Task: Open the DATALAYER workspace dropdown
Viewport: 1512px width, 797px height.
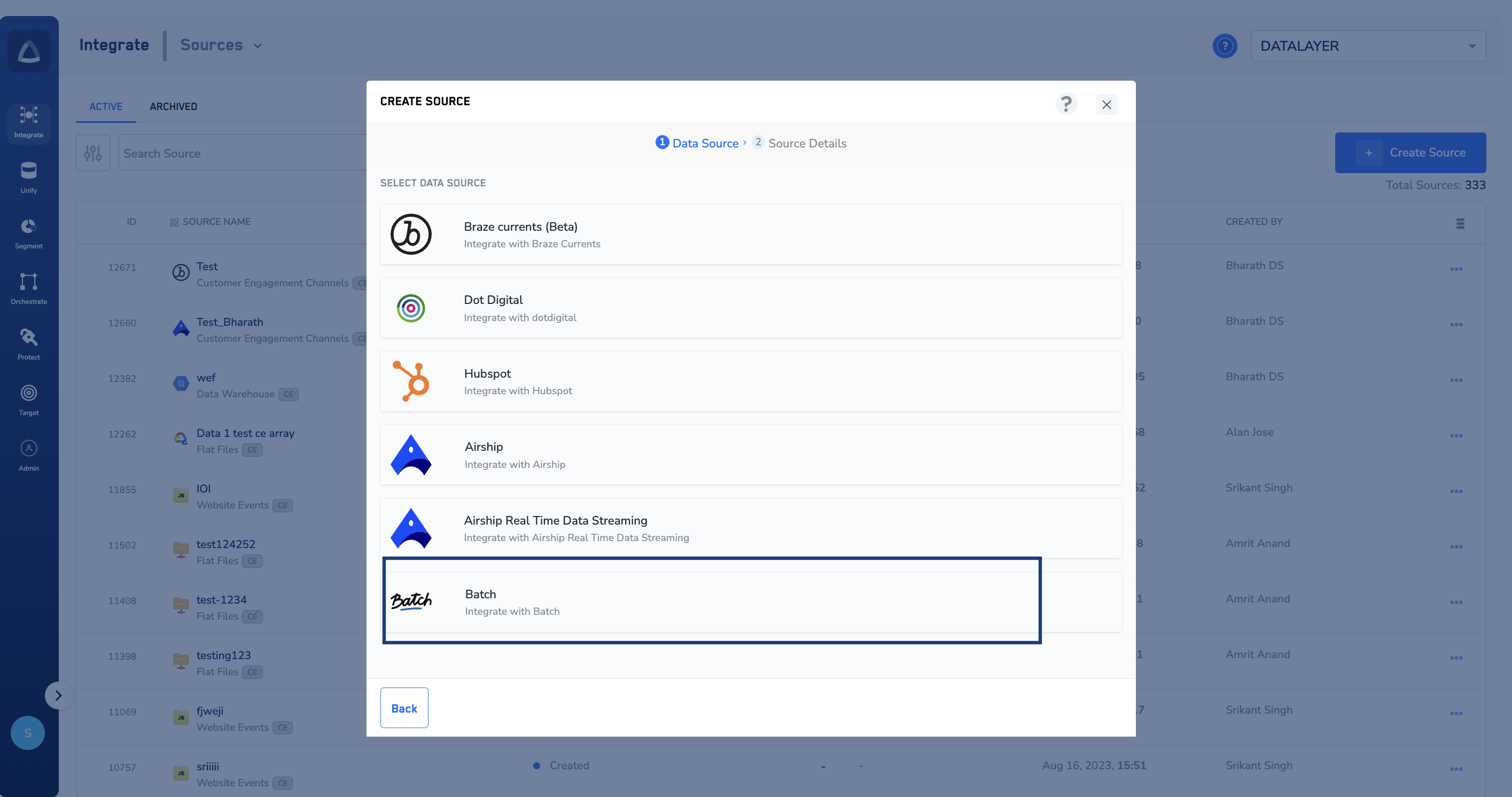Action: click(1368, 46)
